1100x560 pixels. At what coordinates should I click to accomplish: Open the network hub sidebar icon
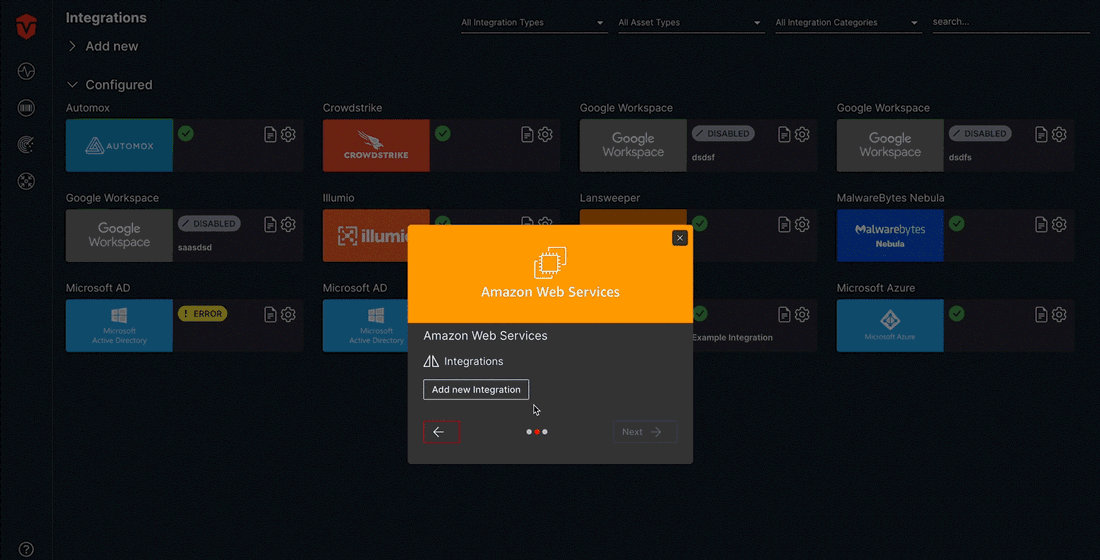click(x=26, y=181)
